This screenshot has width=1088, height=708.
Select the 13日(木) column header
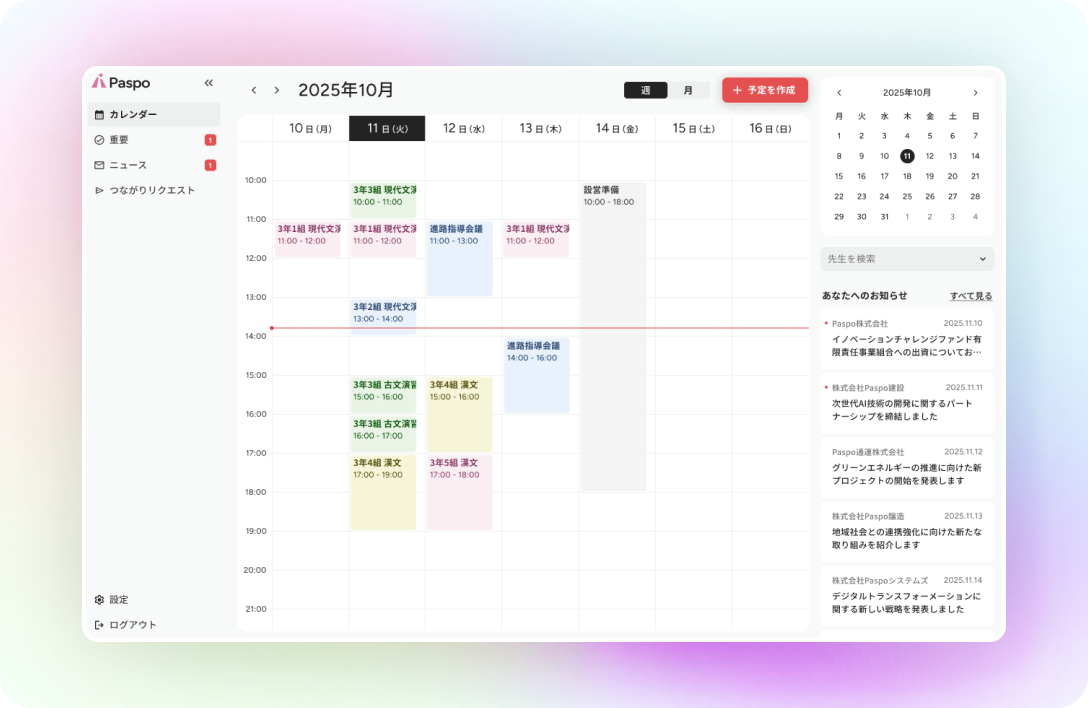tap(540, 128)
